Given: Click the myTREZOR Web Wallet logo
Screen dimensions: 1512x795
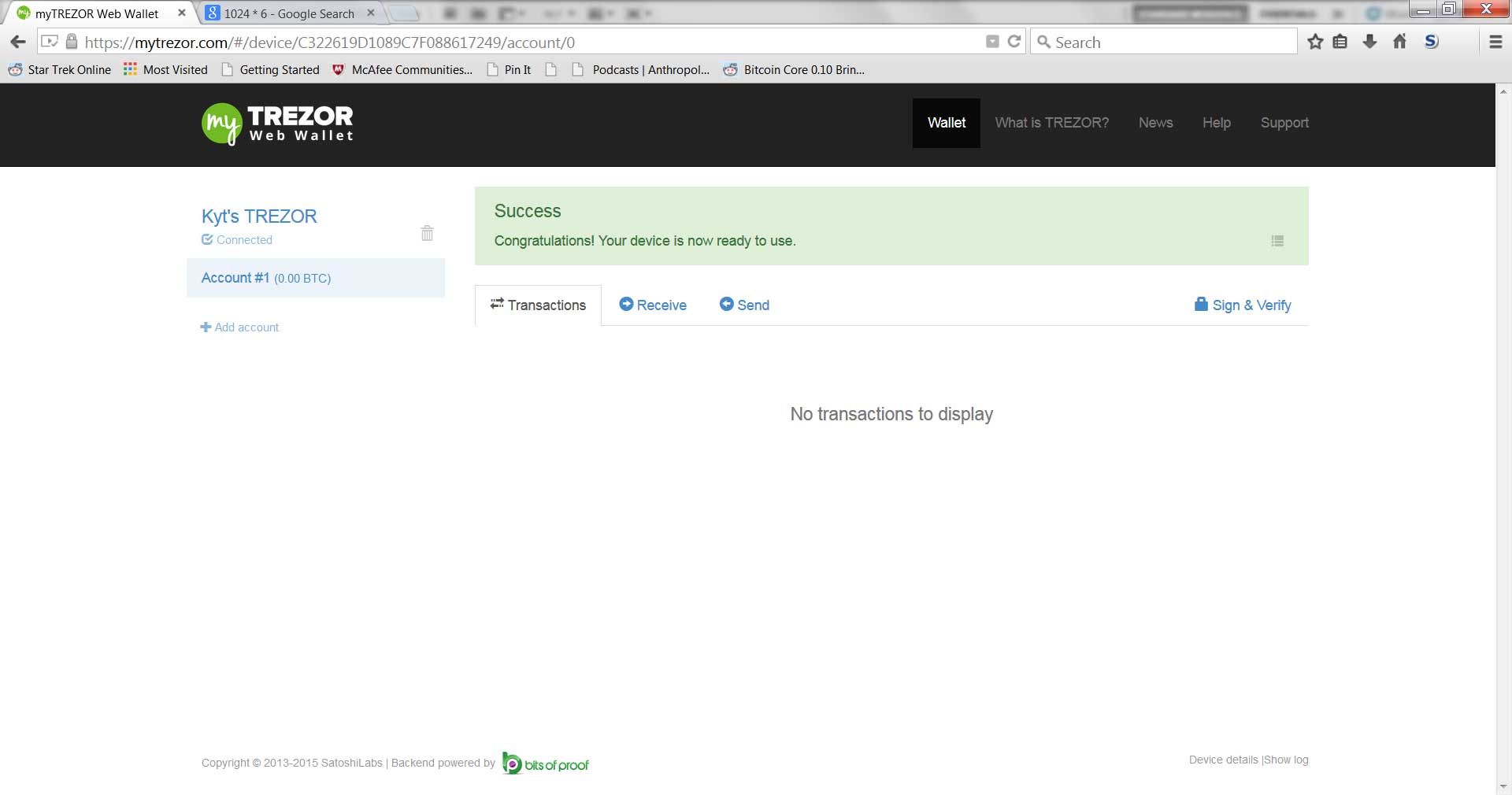Looking at the screenshot, I should coord(277,124).
